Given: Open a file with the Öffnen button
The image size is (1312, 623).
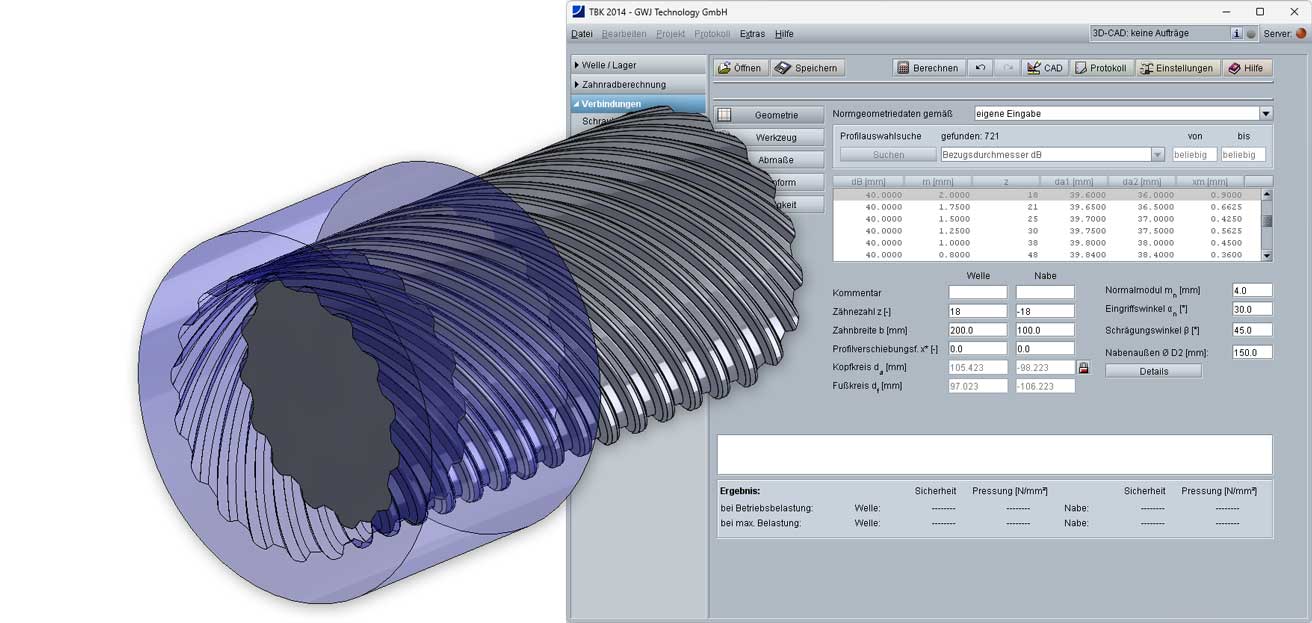Looking at the screenshot, I should (741, 68).
